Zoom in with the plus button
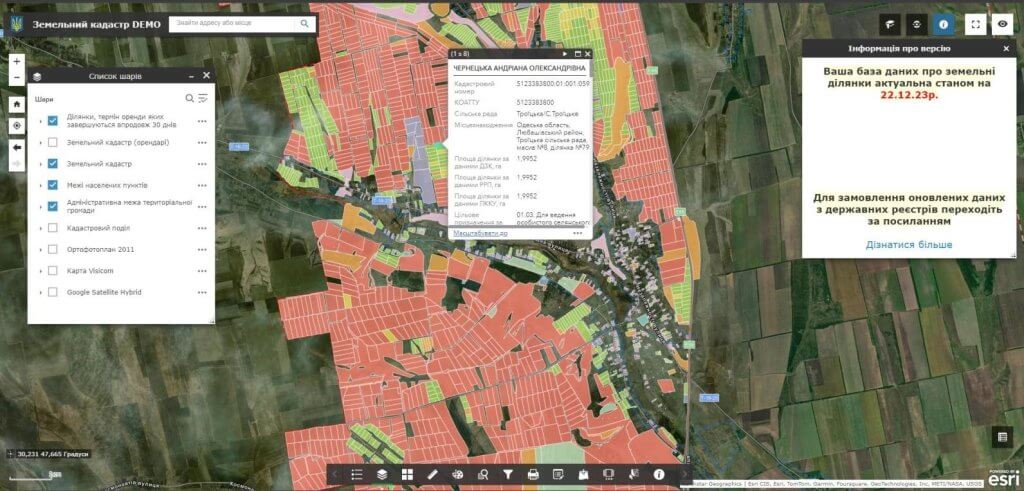Viewport: 1024px width, 491px height. [x=17, y=61]
